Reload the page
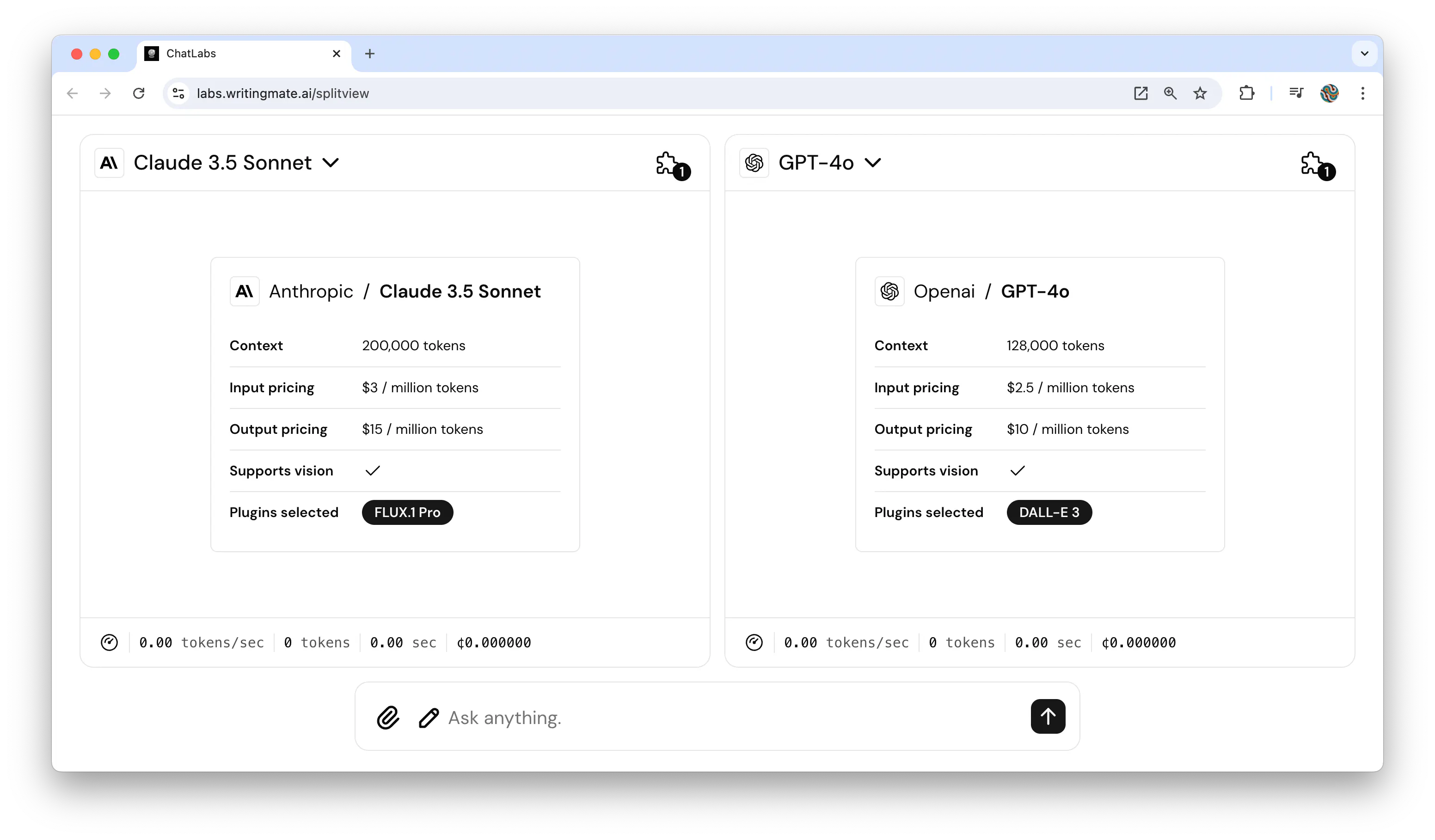 coord(138,93)
